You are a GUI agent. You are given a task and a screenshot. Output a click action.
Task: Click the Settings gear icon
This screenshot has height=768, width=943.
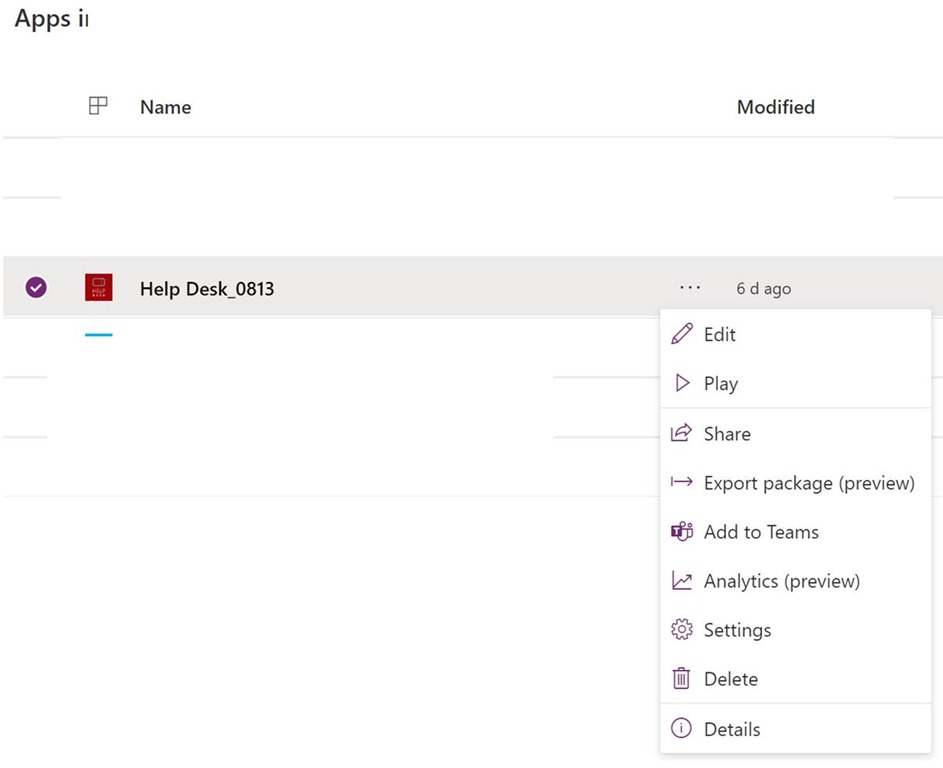[681, 630]
